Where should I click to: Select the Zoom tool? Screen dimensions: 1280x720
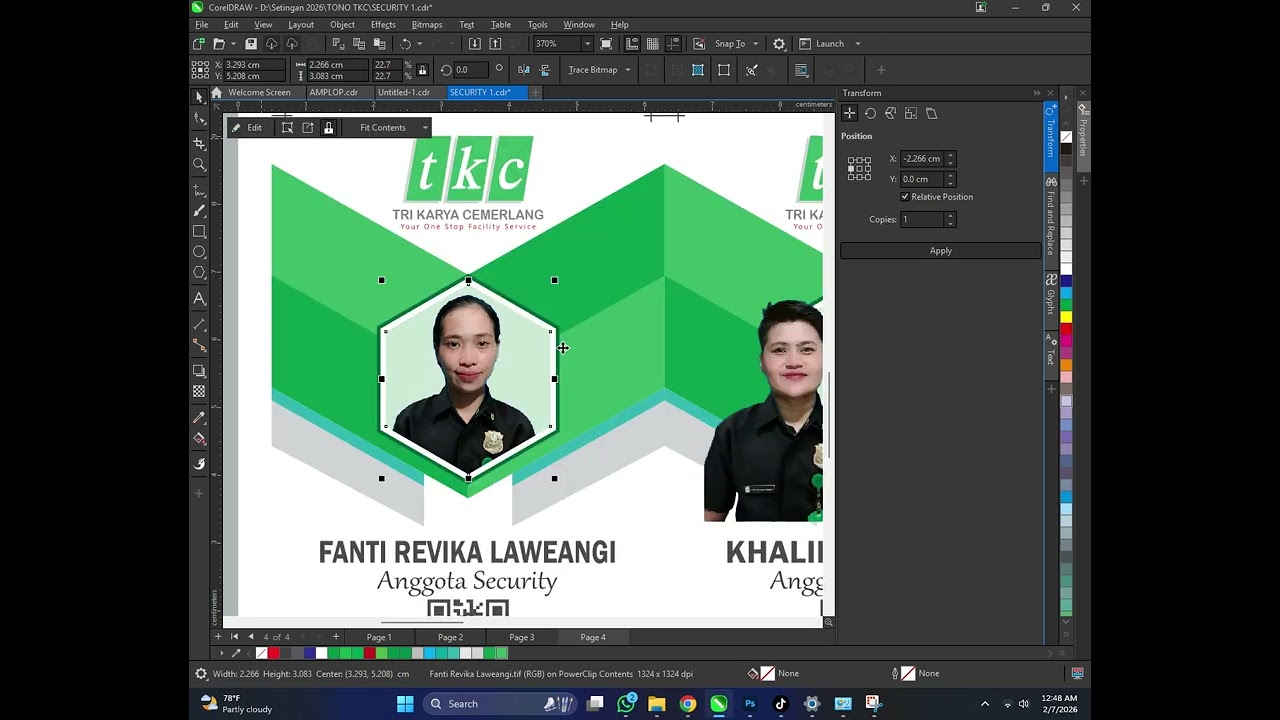pyautogui.click(x=199, y=165)
